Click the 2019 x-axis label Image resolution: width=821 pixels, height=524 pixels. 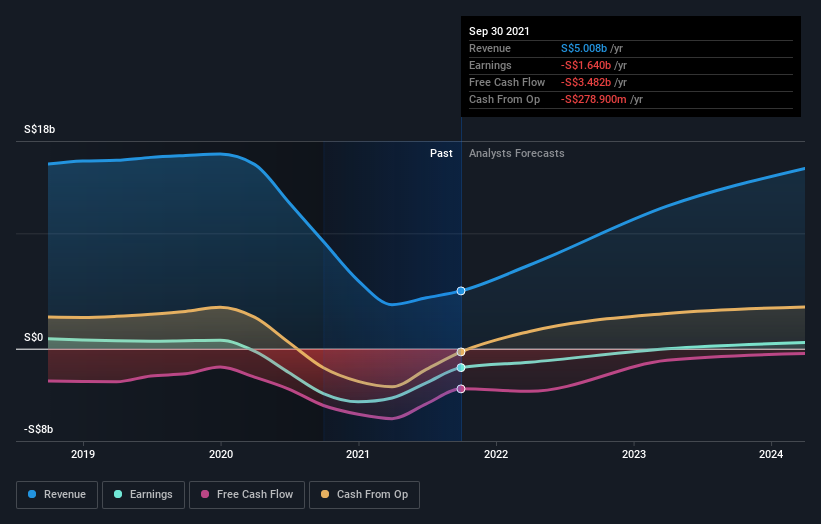click(x=83, y=454)
